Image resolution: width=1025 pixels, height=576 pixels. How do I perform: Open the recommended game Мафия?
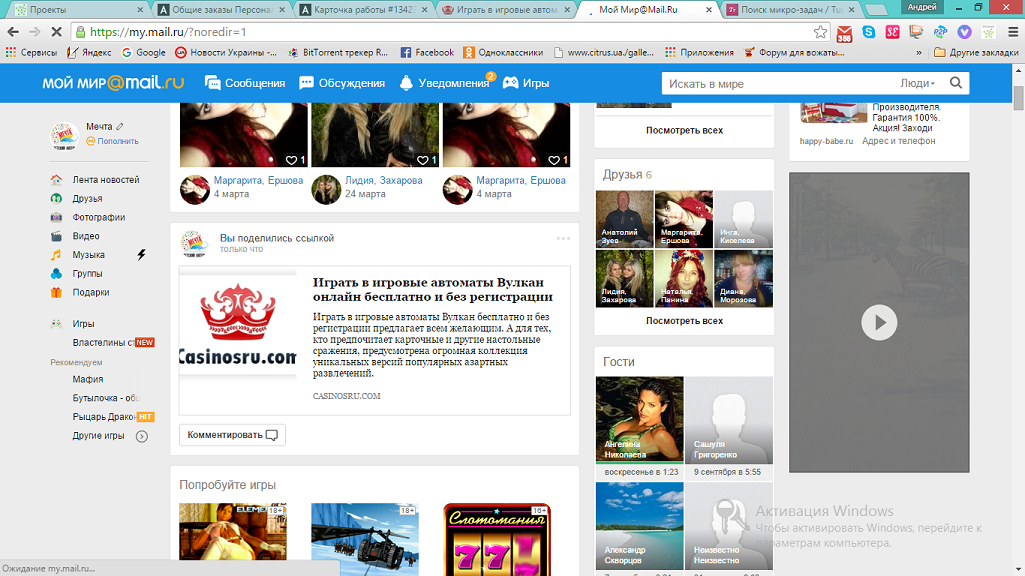(88, 379)
